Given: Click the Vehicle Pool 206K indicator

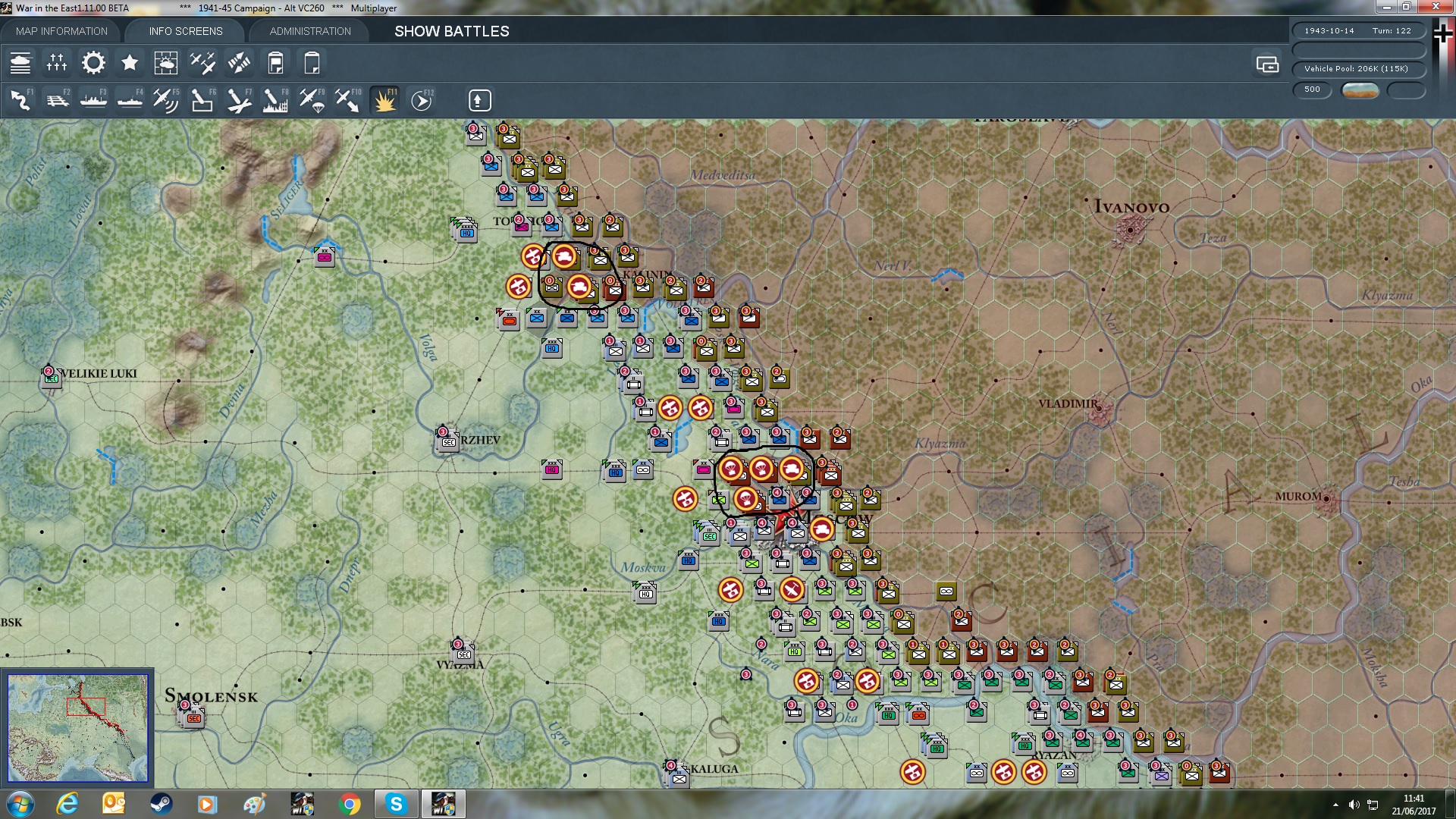Looking at the screenshot, I should (x=1358, y=69).
